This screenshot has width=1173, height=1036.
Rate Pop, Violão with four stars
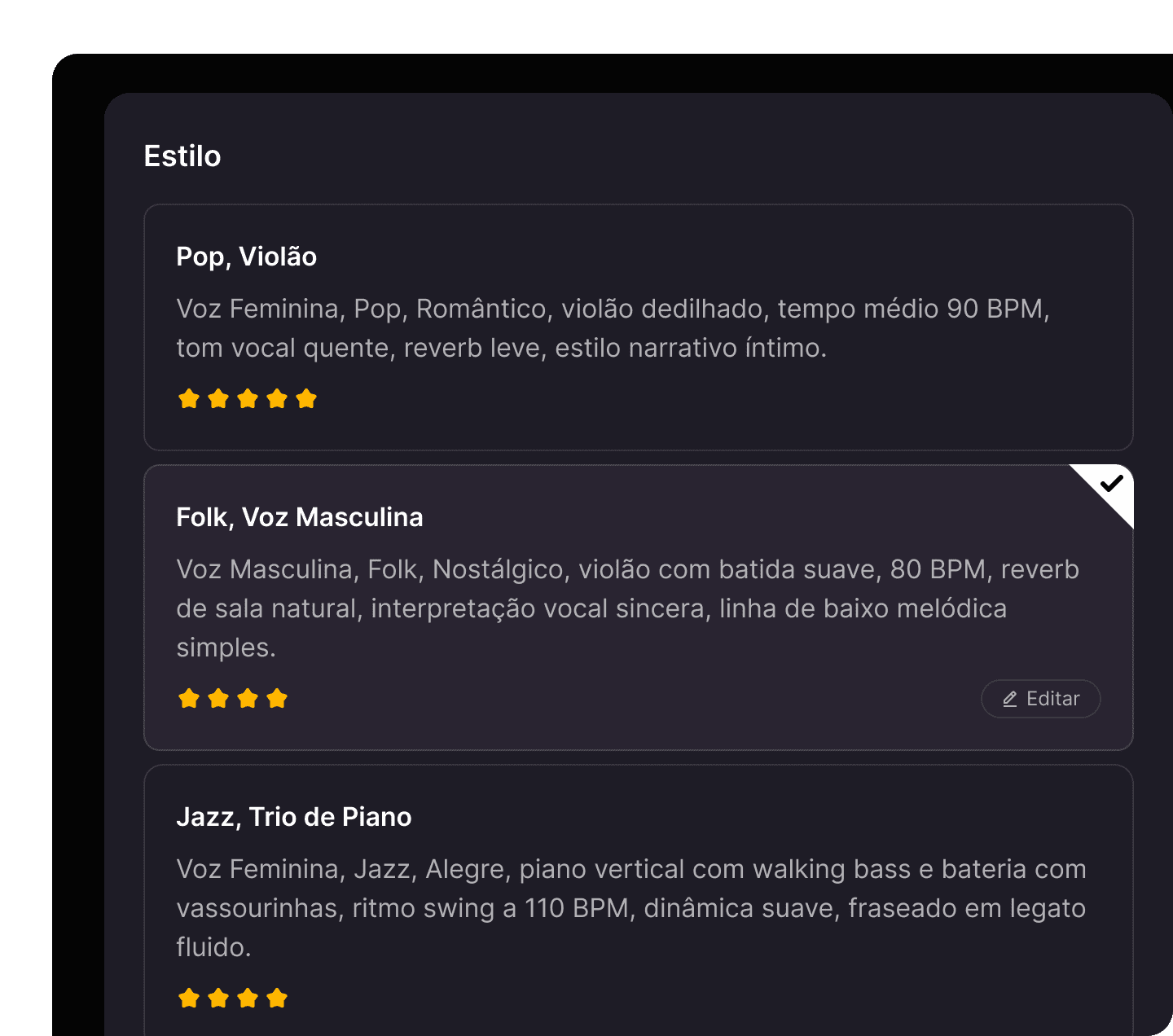pos(277,398)
